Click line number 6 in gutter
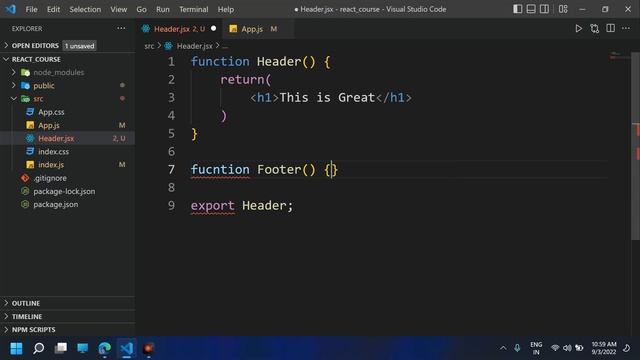640x360 pixels. click(171, 151)
